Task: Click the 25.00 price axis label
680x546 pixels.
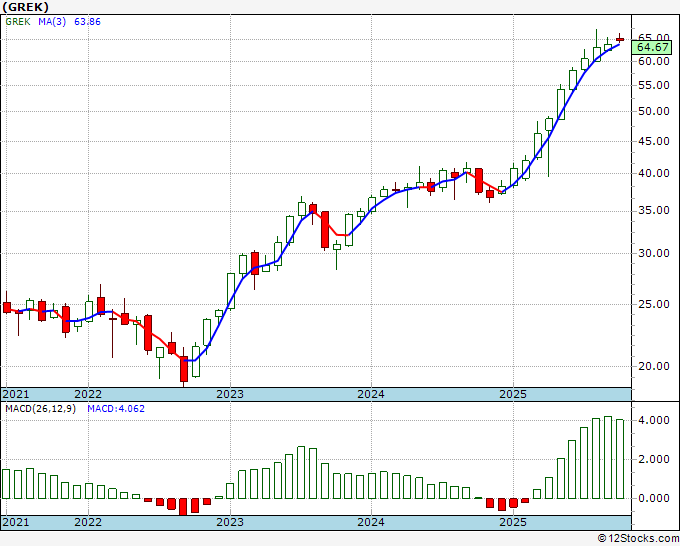Action: pos(654,304)
